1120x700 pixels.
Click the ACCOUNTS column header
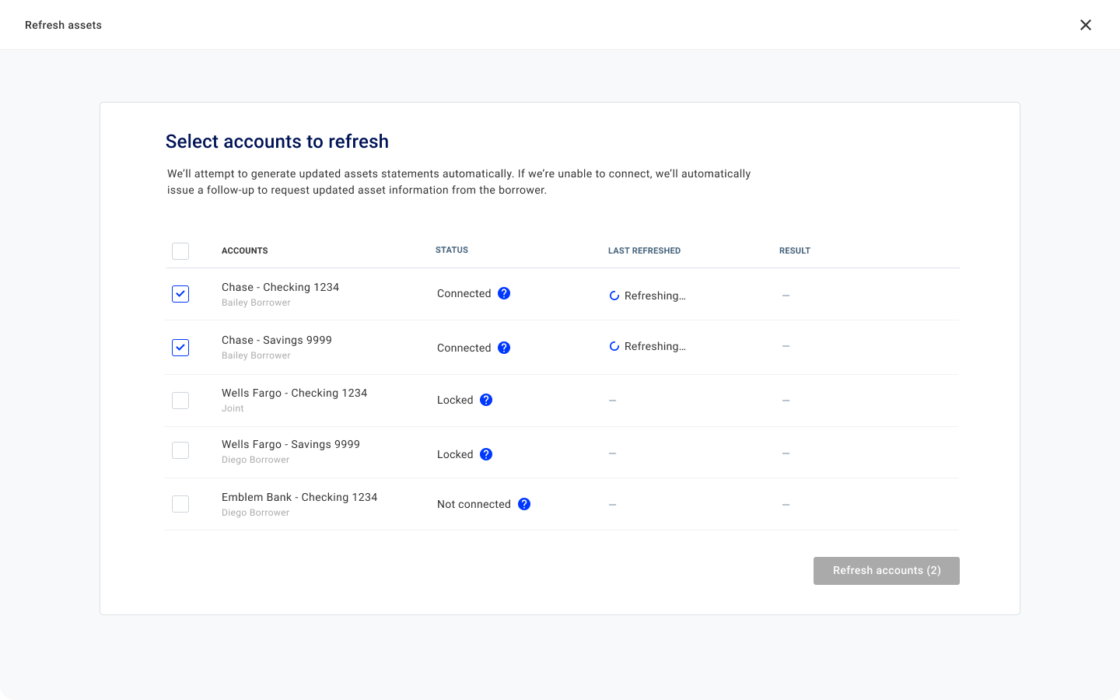[244, 250]
